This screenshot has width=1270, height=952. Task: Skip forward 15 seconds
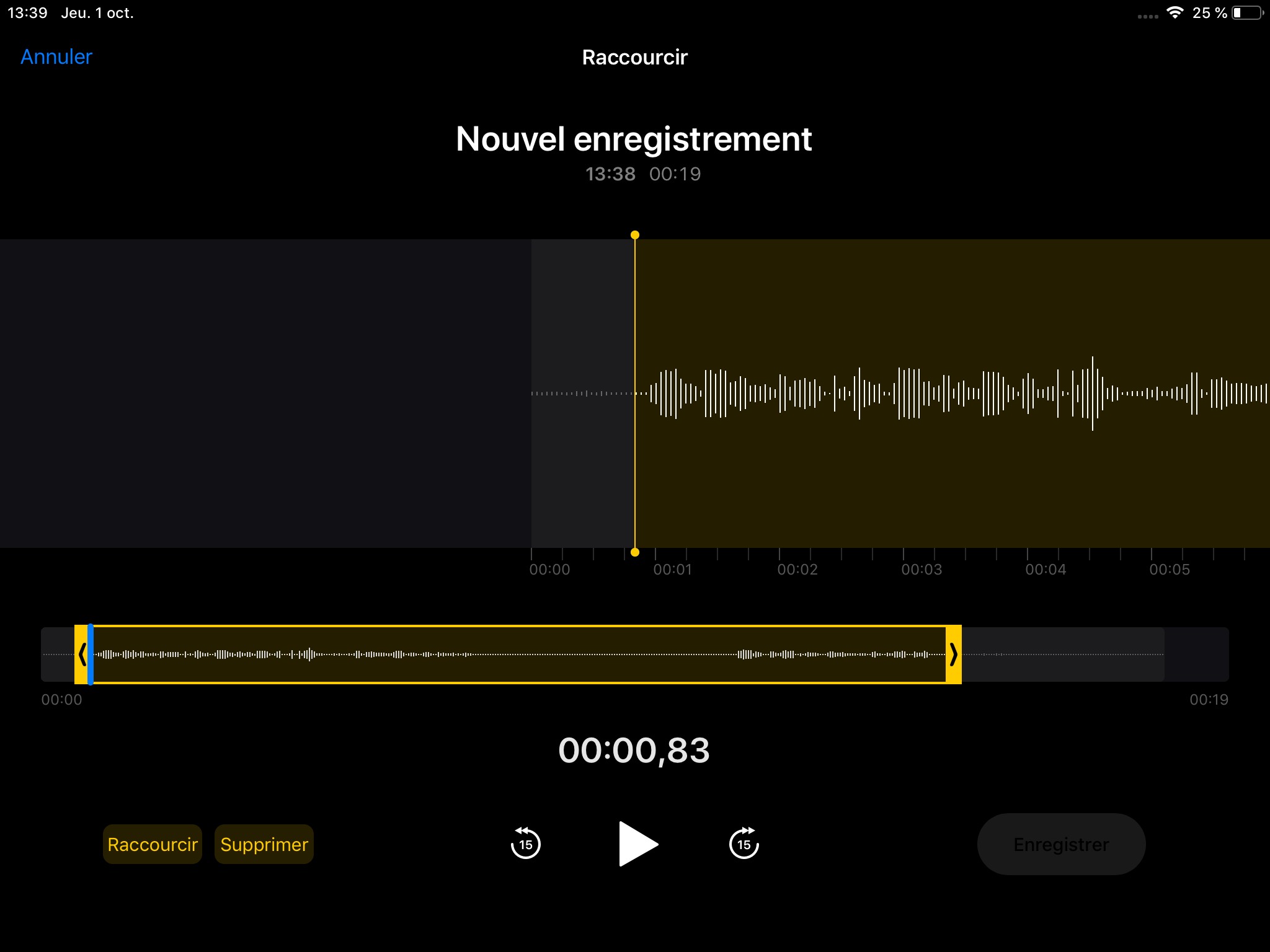744,844
